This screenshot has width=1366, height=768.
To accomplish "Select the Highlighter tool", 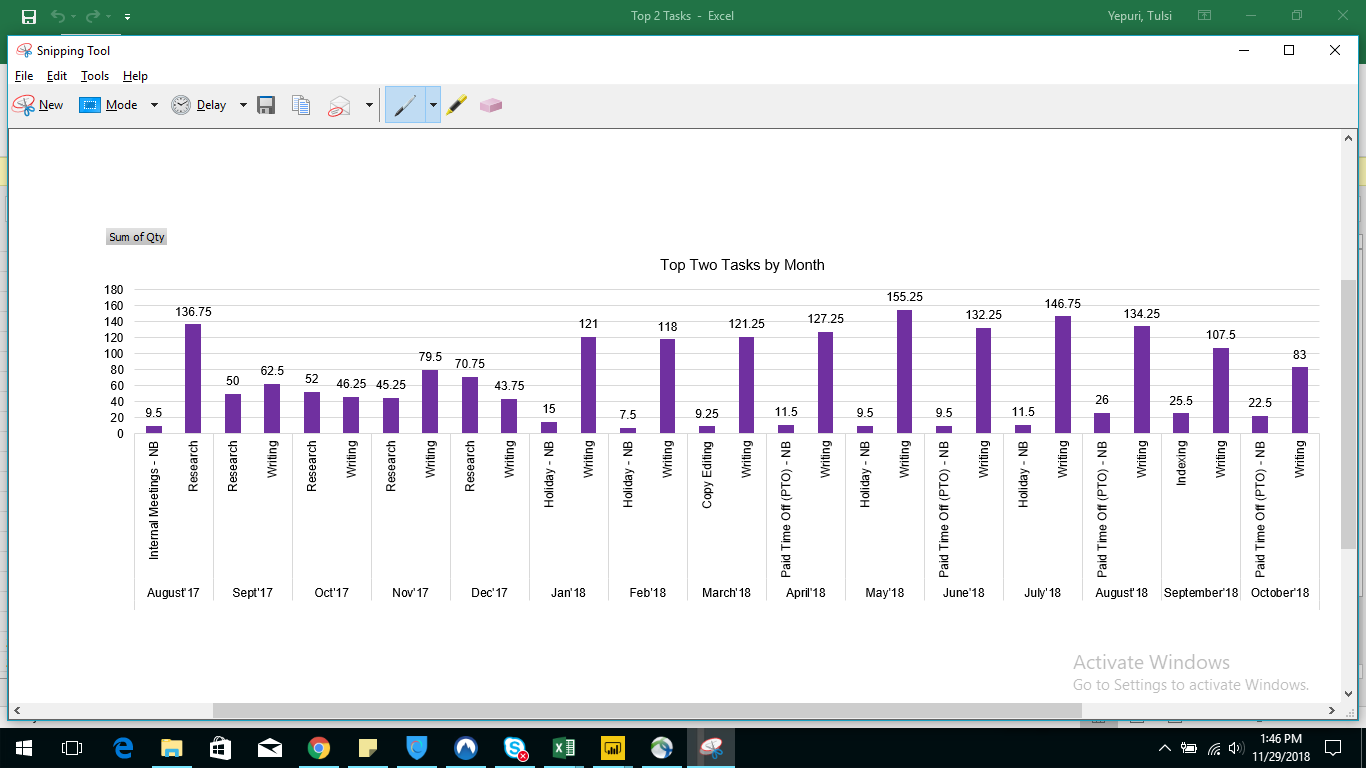I will pyautogui.click(x=457, y=105).
